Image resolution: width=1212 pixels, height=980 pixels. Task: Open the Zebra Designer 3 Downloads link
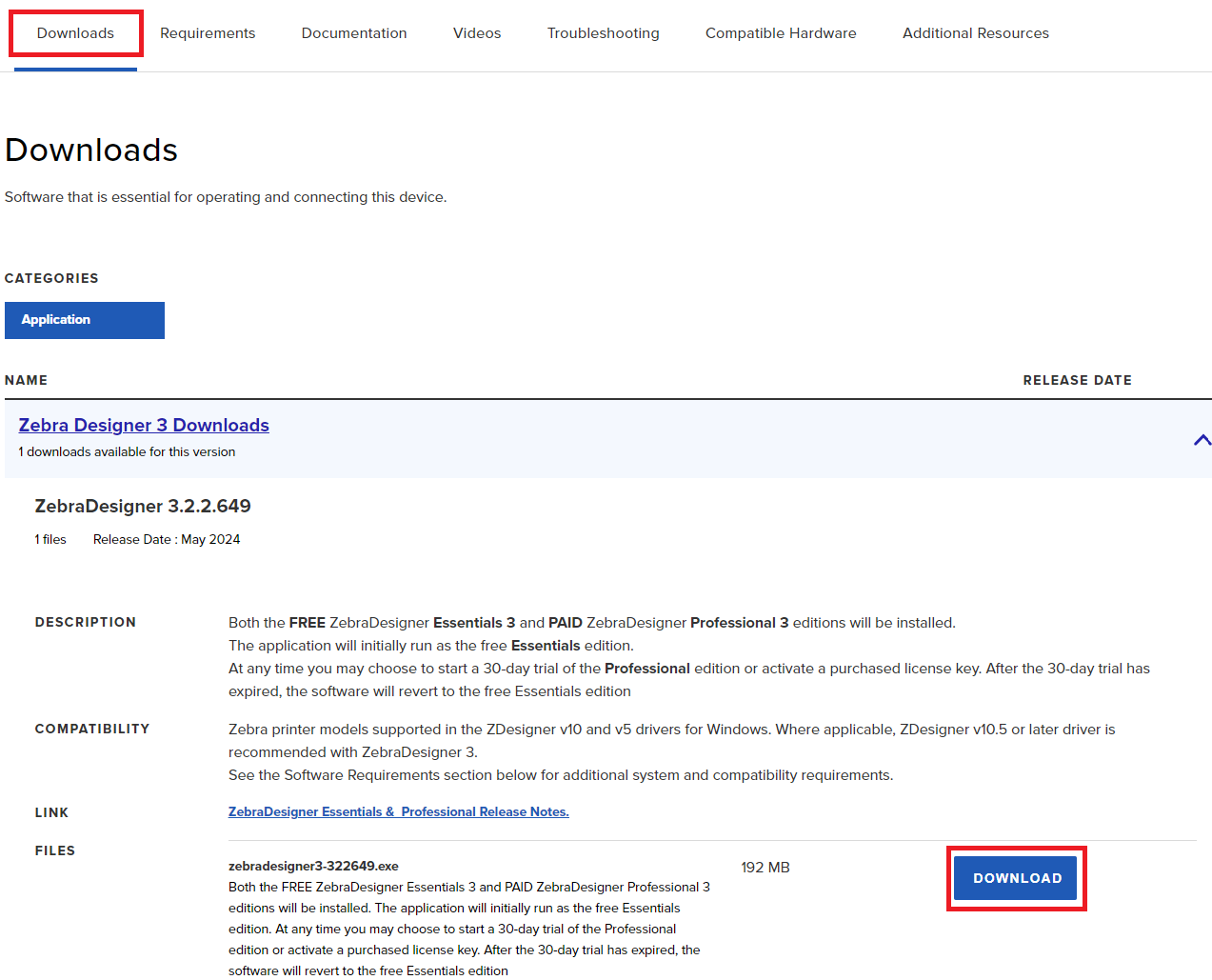[144, 425]
